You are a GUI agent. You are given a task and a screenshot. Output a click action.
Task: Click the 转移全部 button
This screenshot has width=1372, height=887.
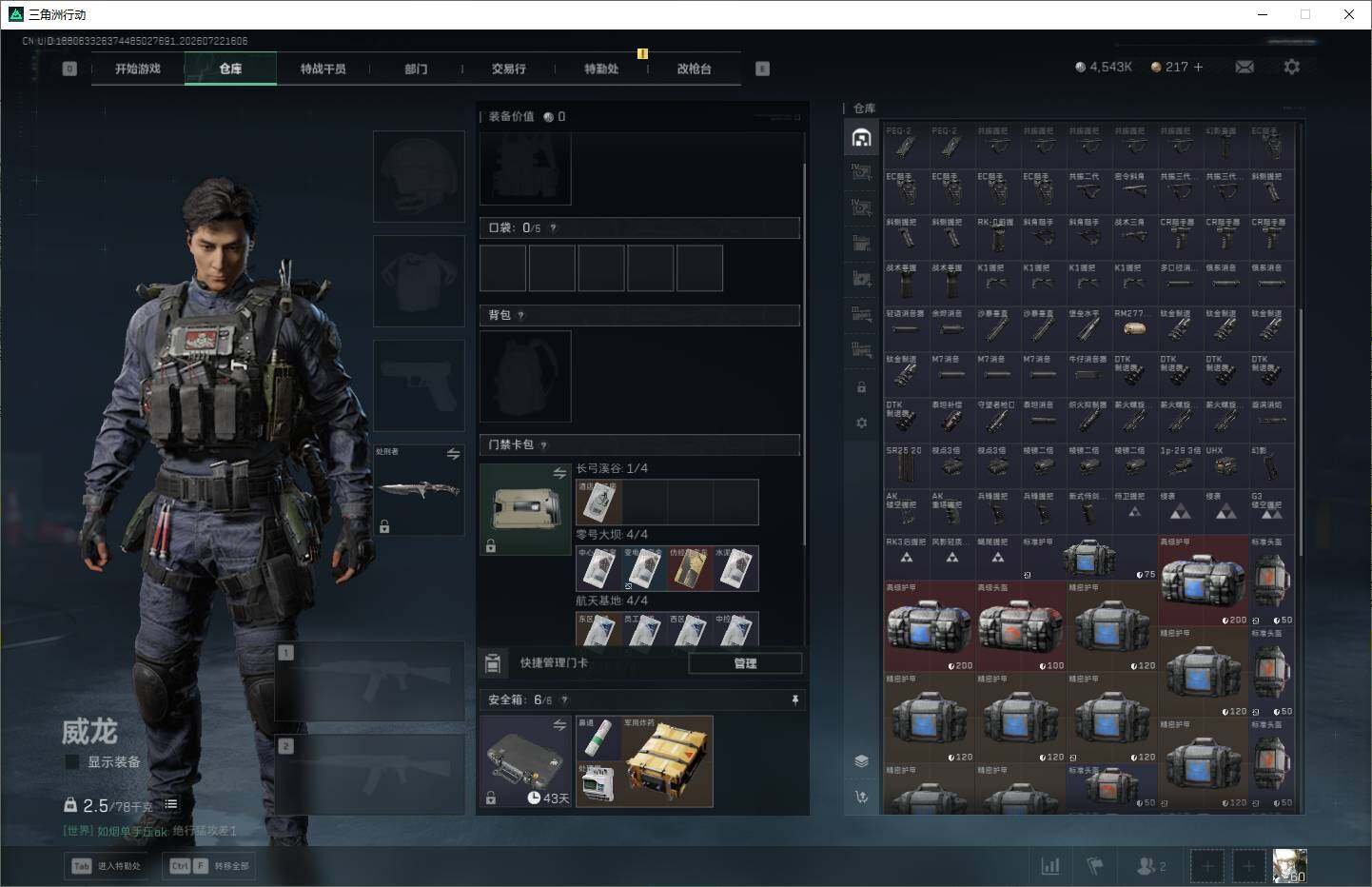[209, 866]
